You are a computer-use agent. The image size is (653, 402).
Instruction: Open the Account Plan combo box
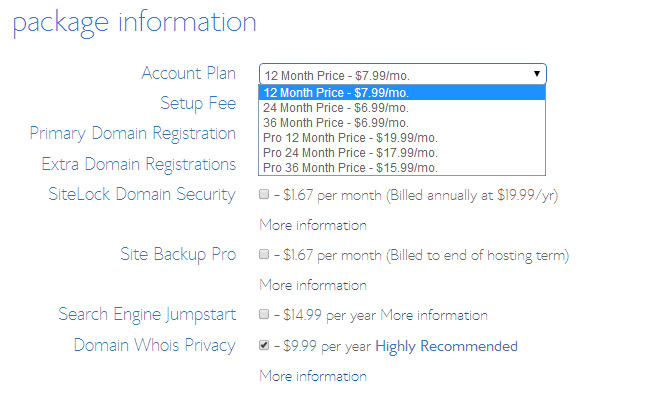pyautogui.click(x=400, y=75)
